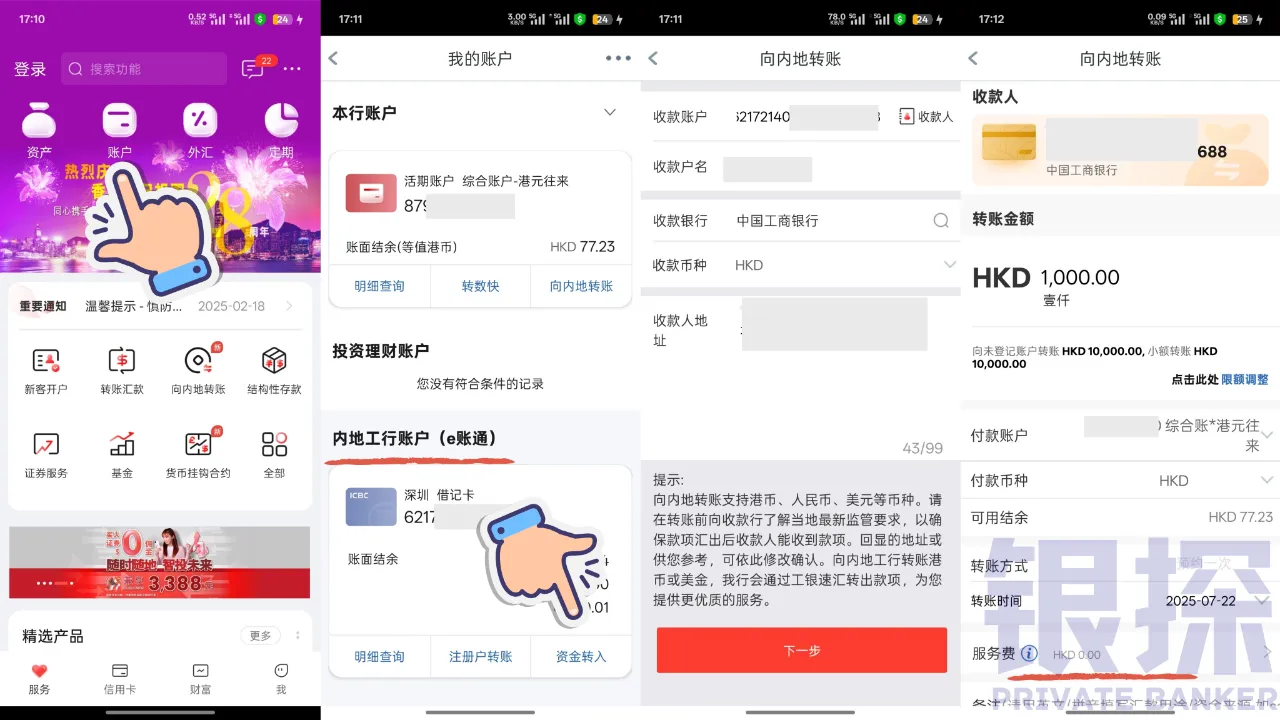Open the 3,388 promotional banner
The height and width of the screenshot is (720, 1280).
point(160,562)
